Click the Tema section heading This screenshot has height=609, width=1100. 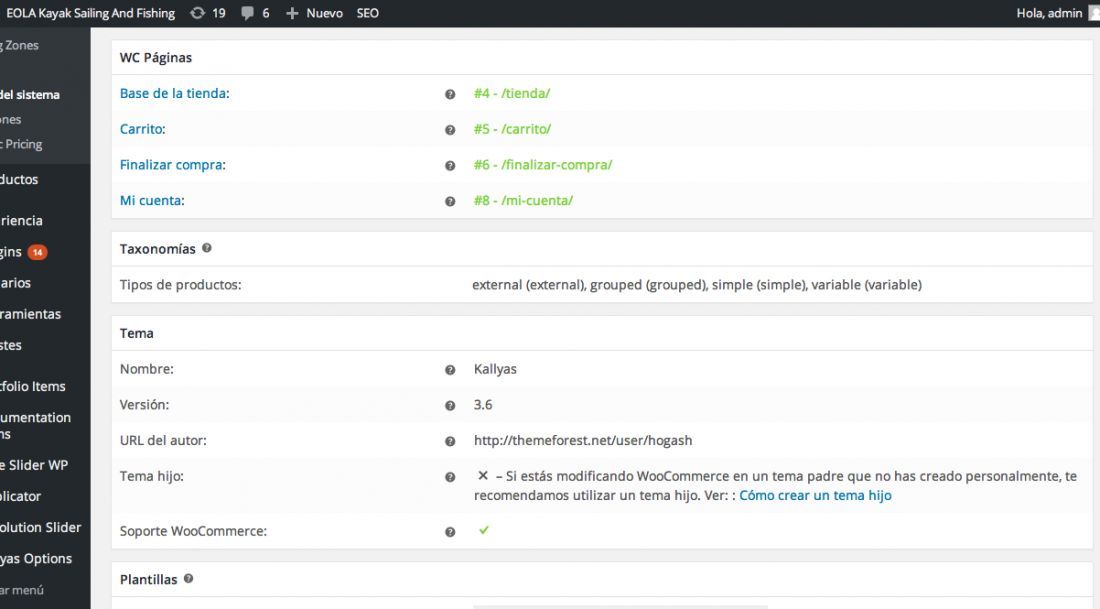(x=136, y=333)
